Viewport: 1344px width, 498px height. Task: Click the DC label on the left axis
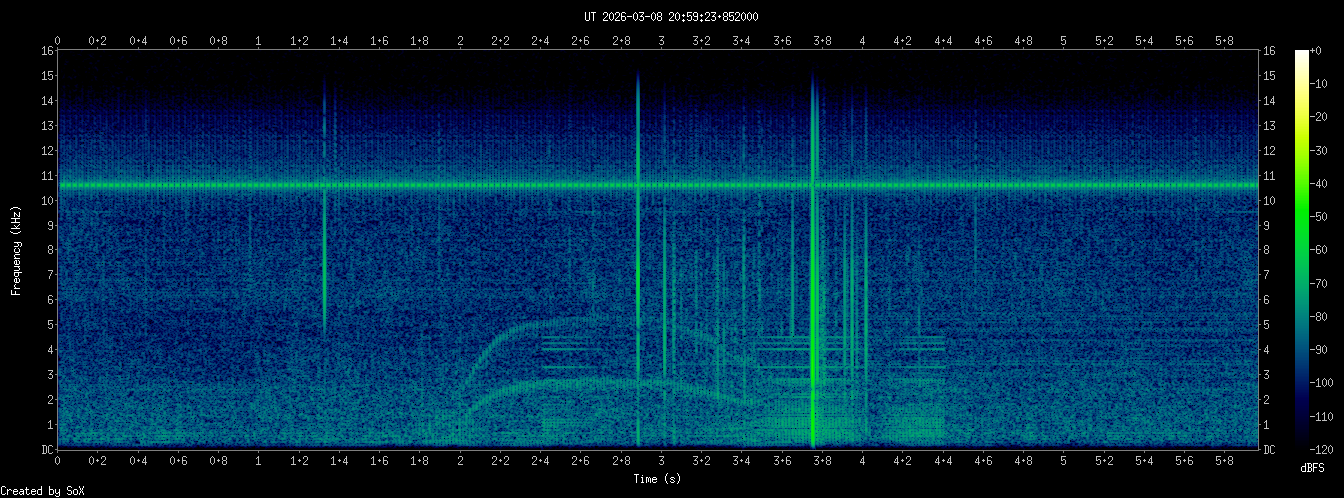click(x=47, y=450)
